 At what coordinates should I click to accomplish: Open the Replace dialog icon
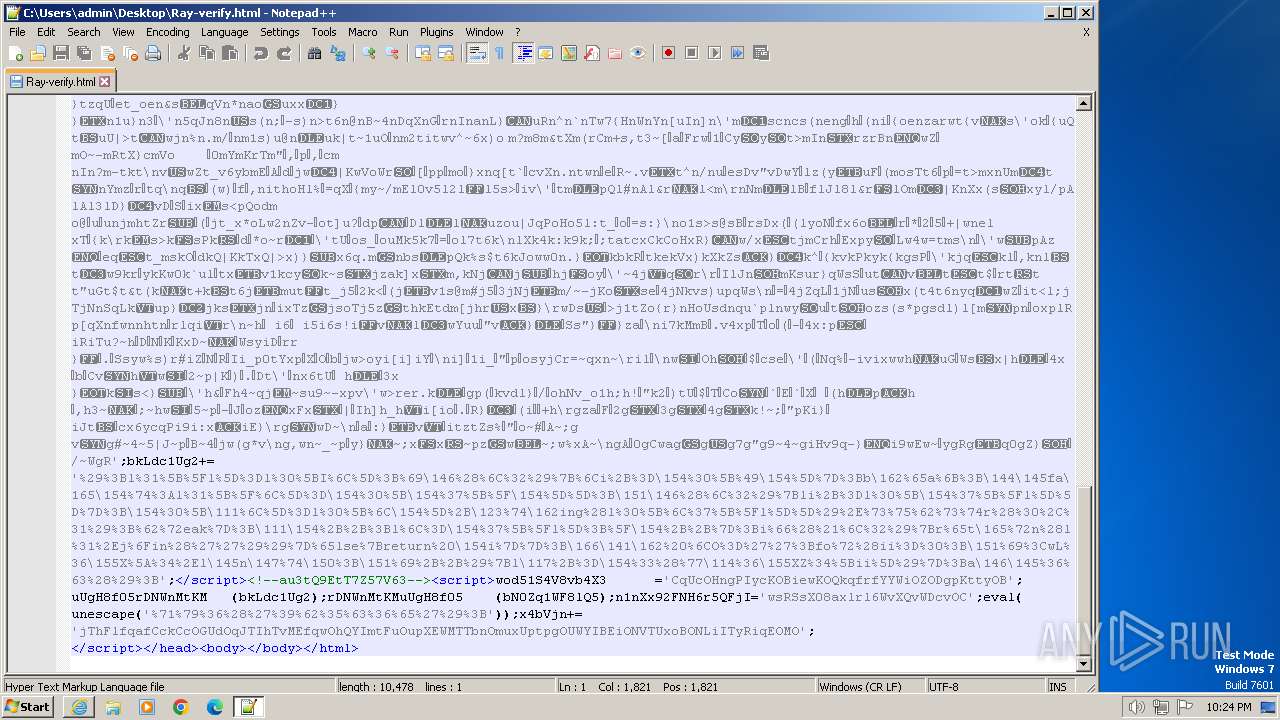(338, 53)
